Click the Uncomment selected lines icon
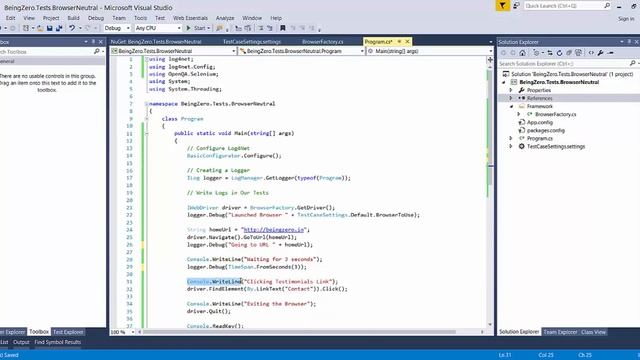The width and height of the screenshot is (640, 360). [270, 28]
